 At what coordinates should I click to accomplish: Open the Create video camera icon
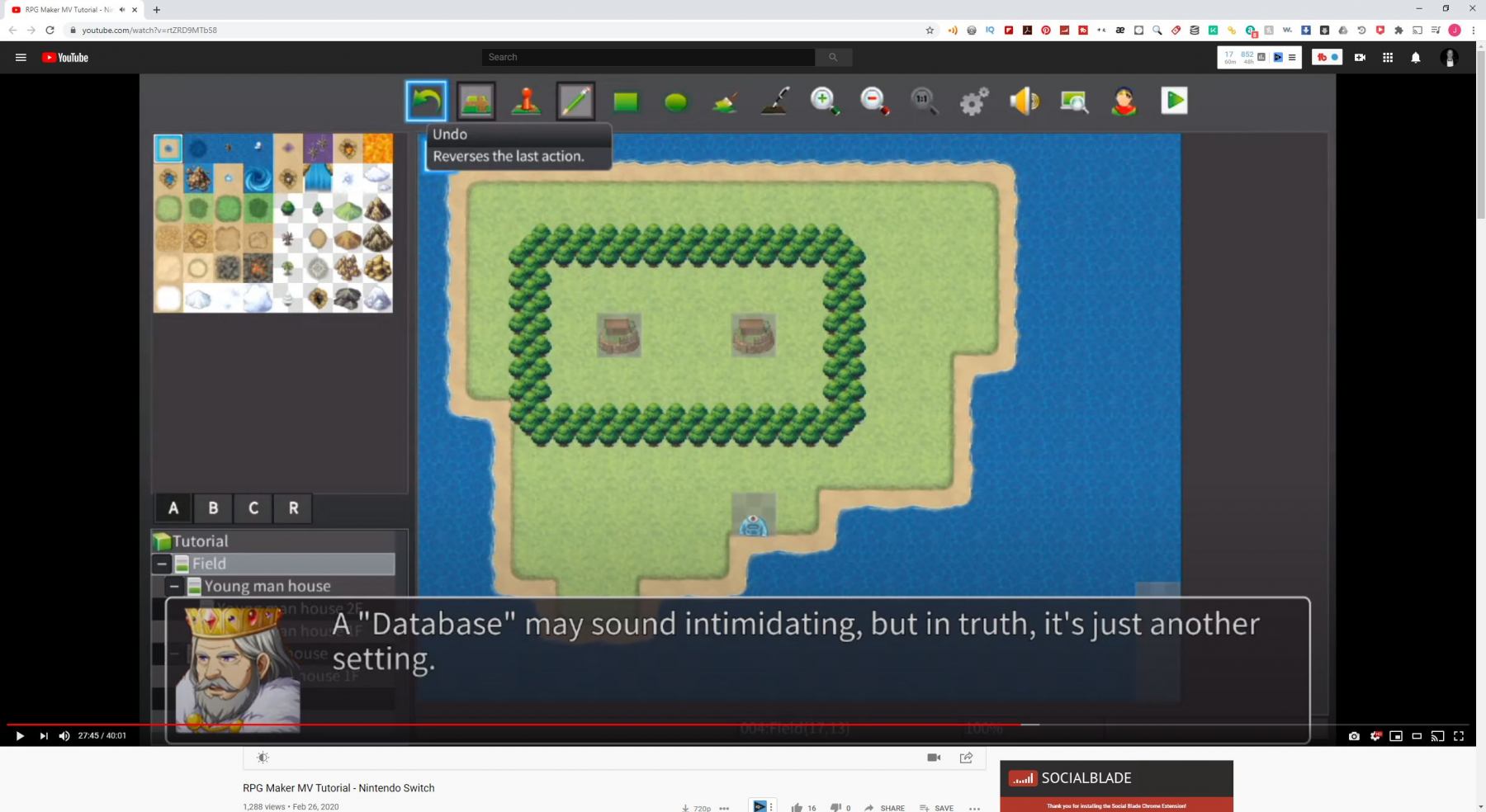coord(1360,57)
